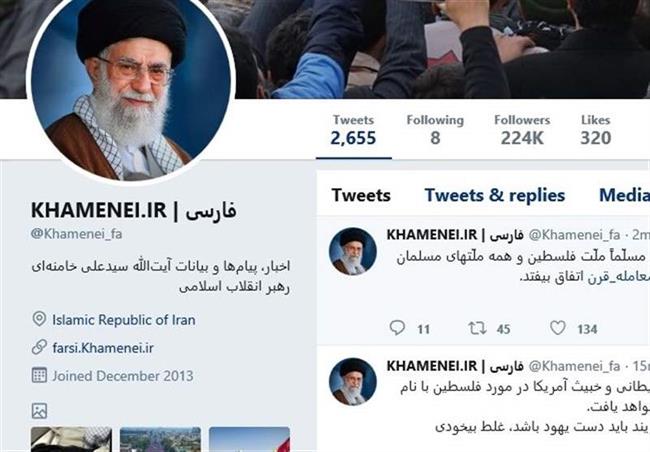Click @Khamenei_fa handle in second tweet
The image size is (650, 452).
(x=574, y=366)
